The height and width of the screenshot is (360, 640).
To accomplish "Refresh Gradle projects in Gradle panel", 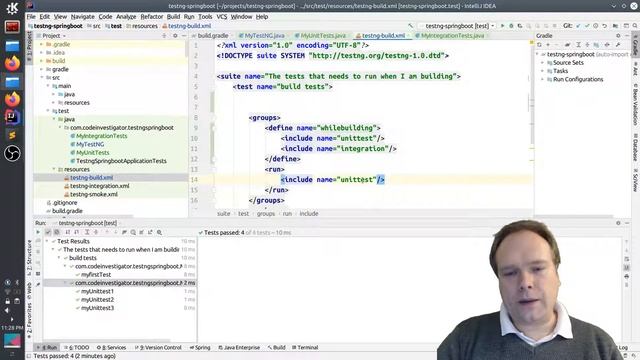I will pyautogui.click(x=539, y=44).
